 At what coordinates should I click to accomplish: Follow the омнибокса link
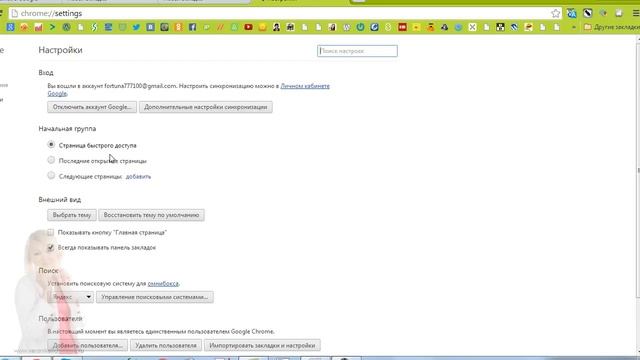(x=163, y=283)
